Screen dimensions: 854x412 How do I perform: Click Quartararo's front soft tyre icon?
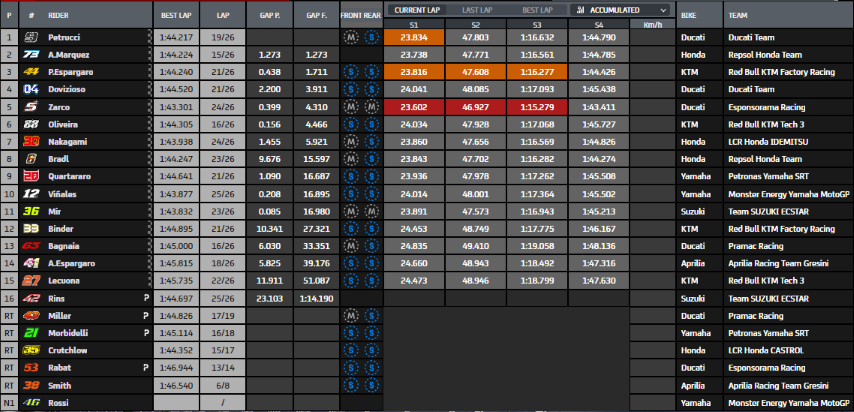click(351, 176)
